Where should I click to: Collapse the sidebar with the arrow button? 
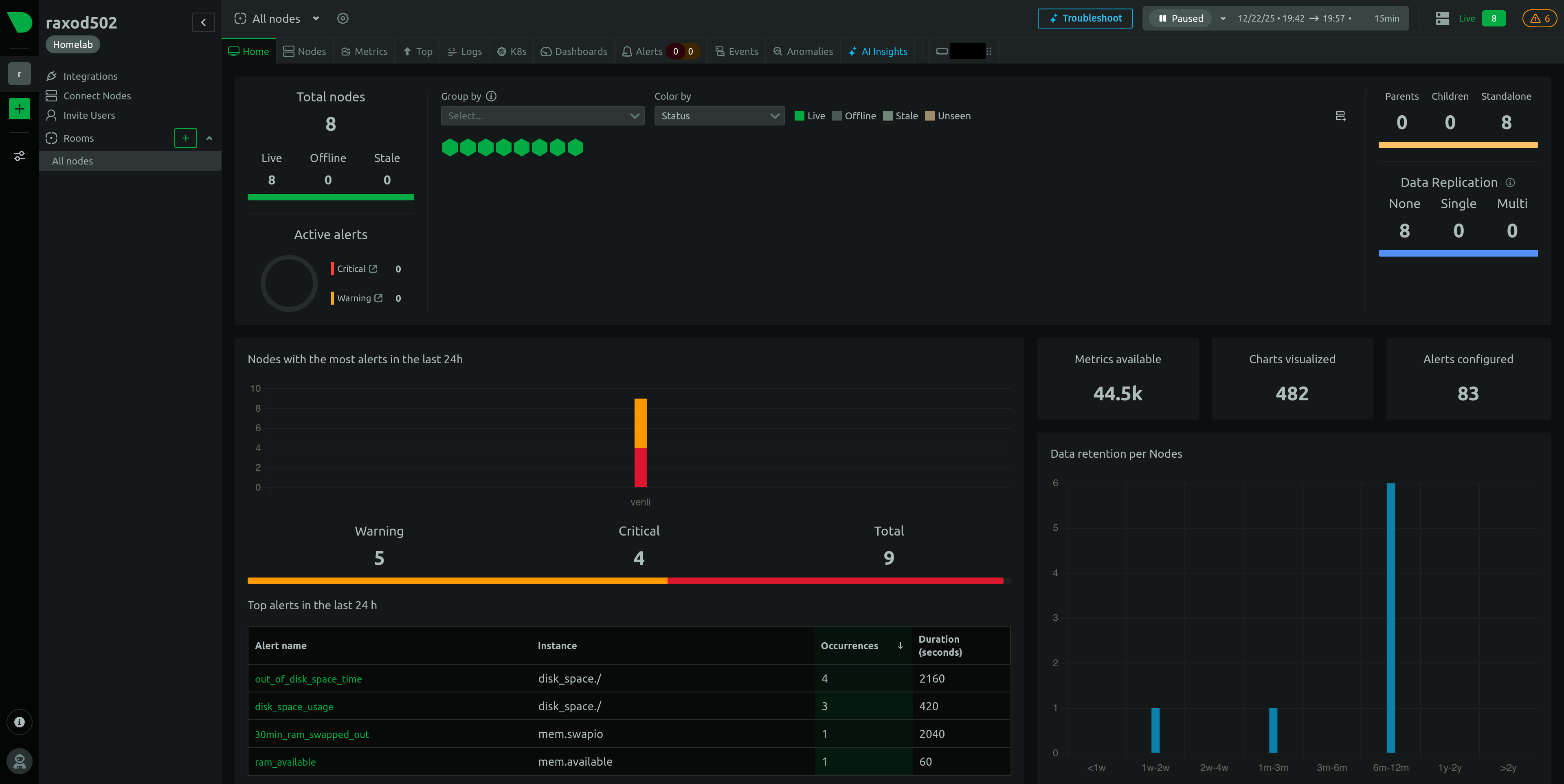coord(203,22)
